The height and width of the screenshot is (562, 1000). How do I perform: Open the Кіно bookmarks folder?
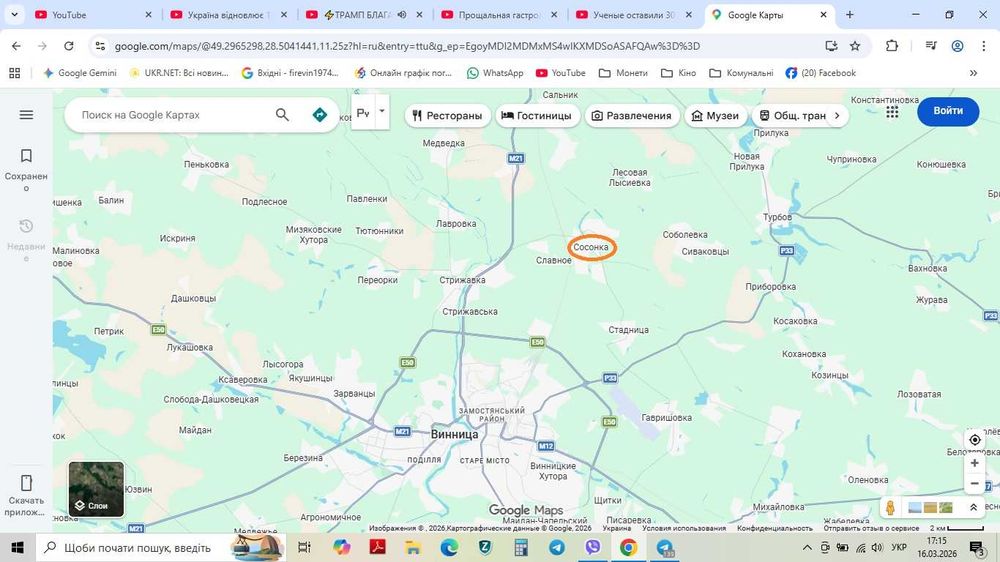[679, 73]
